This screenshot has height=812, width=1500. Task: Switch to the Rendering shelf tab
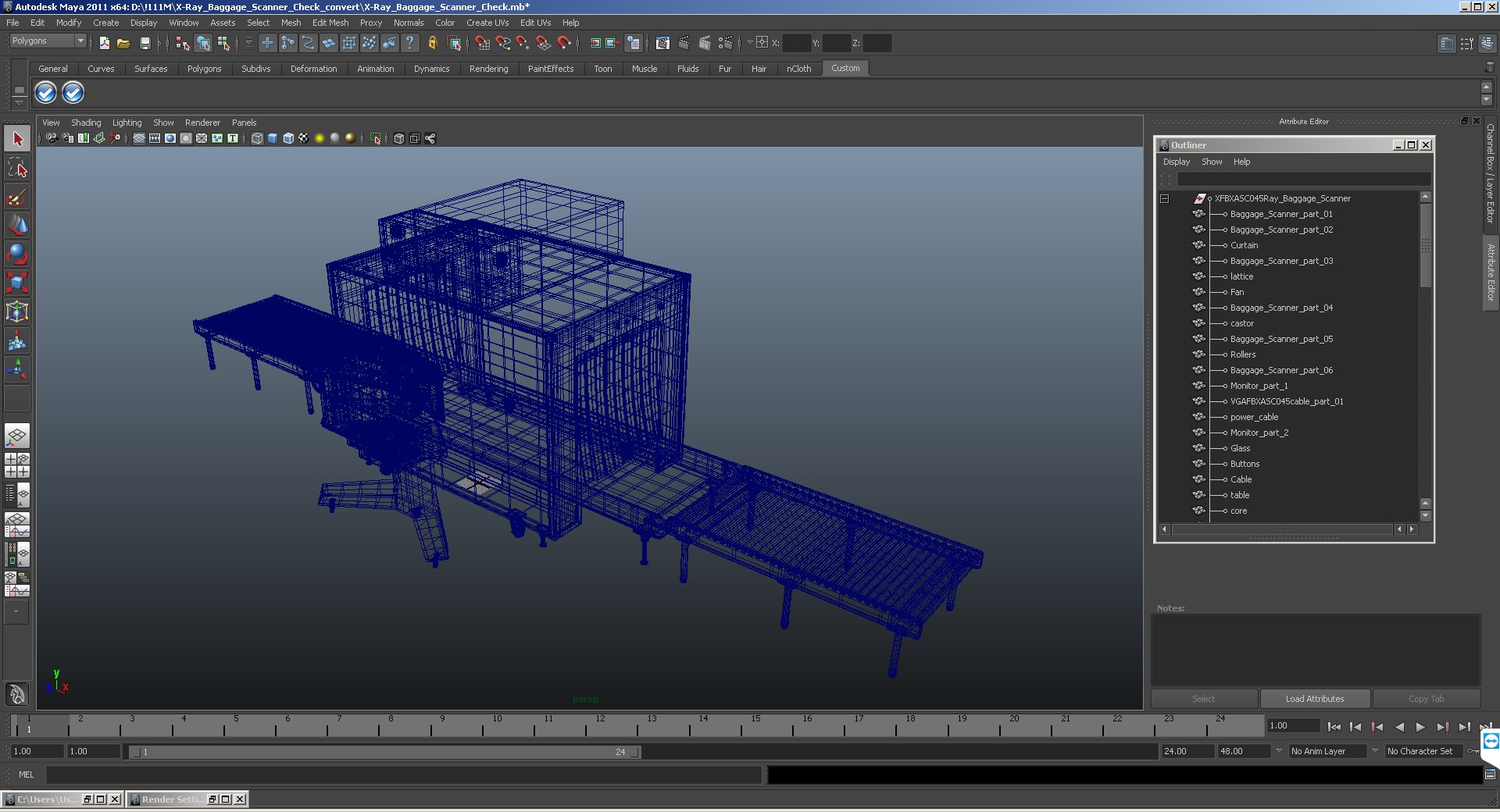(488, 69)
